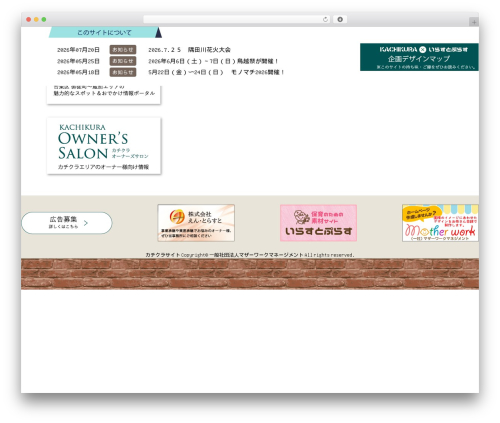Click the footer copyright text
Viewport: 500px width, 423px height.
pyautogui.click(x=249, y=255)
